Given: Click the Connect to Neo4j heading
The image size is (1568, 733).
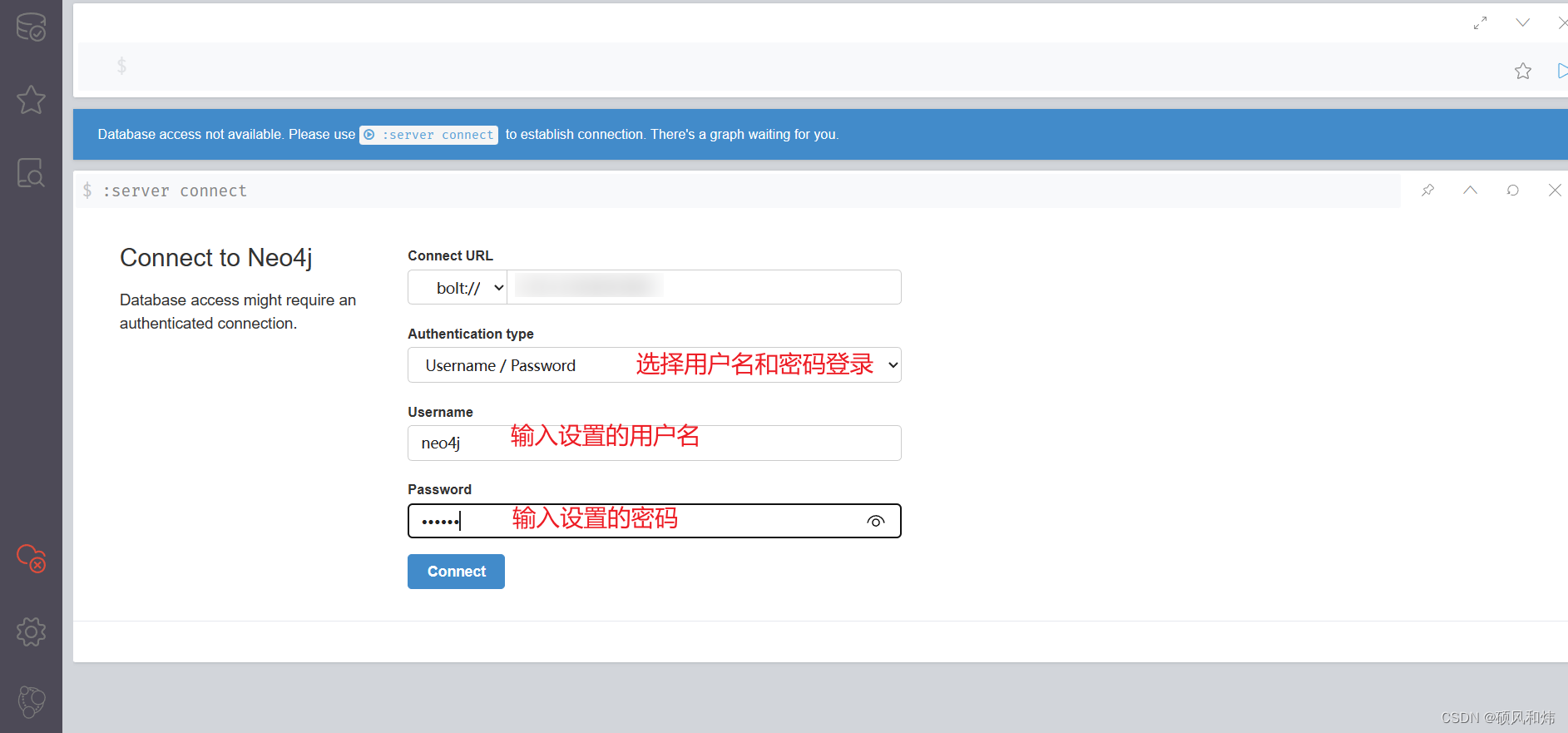Looking at the screenshot, I should pyautogui.click(x=216, y=258).
